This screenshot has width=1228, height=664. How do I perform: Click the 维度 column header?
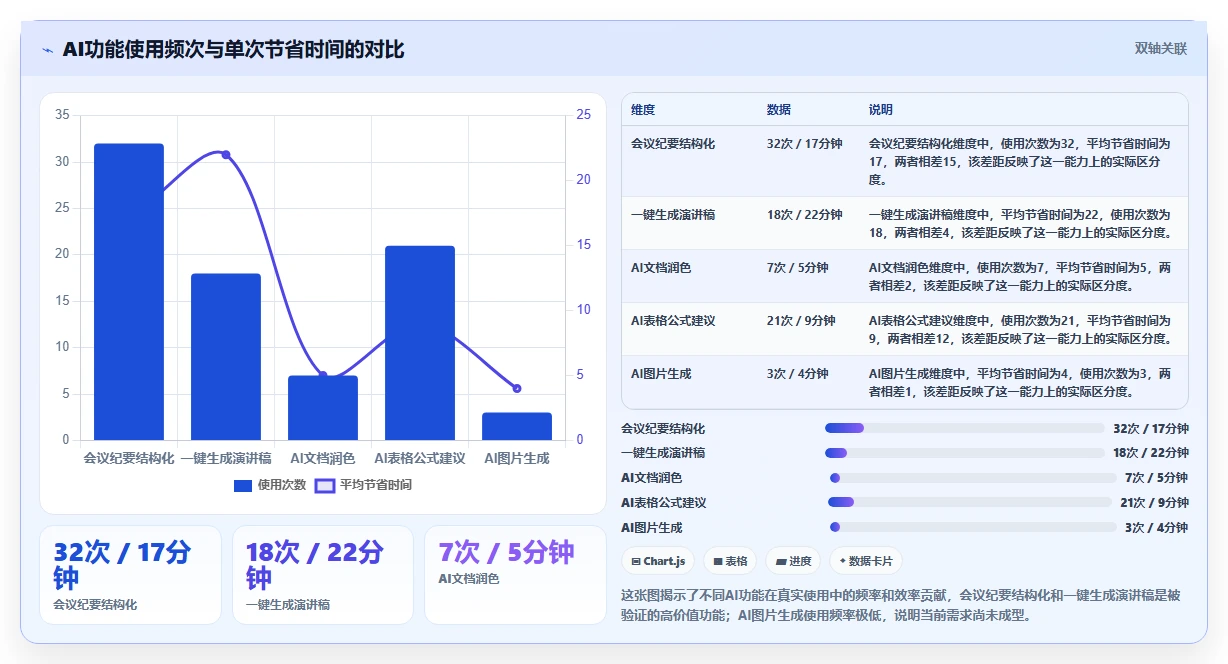tap(643, 110)
